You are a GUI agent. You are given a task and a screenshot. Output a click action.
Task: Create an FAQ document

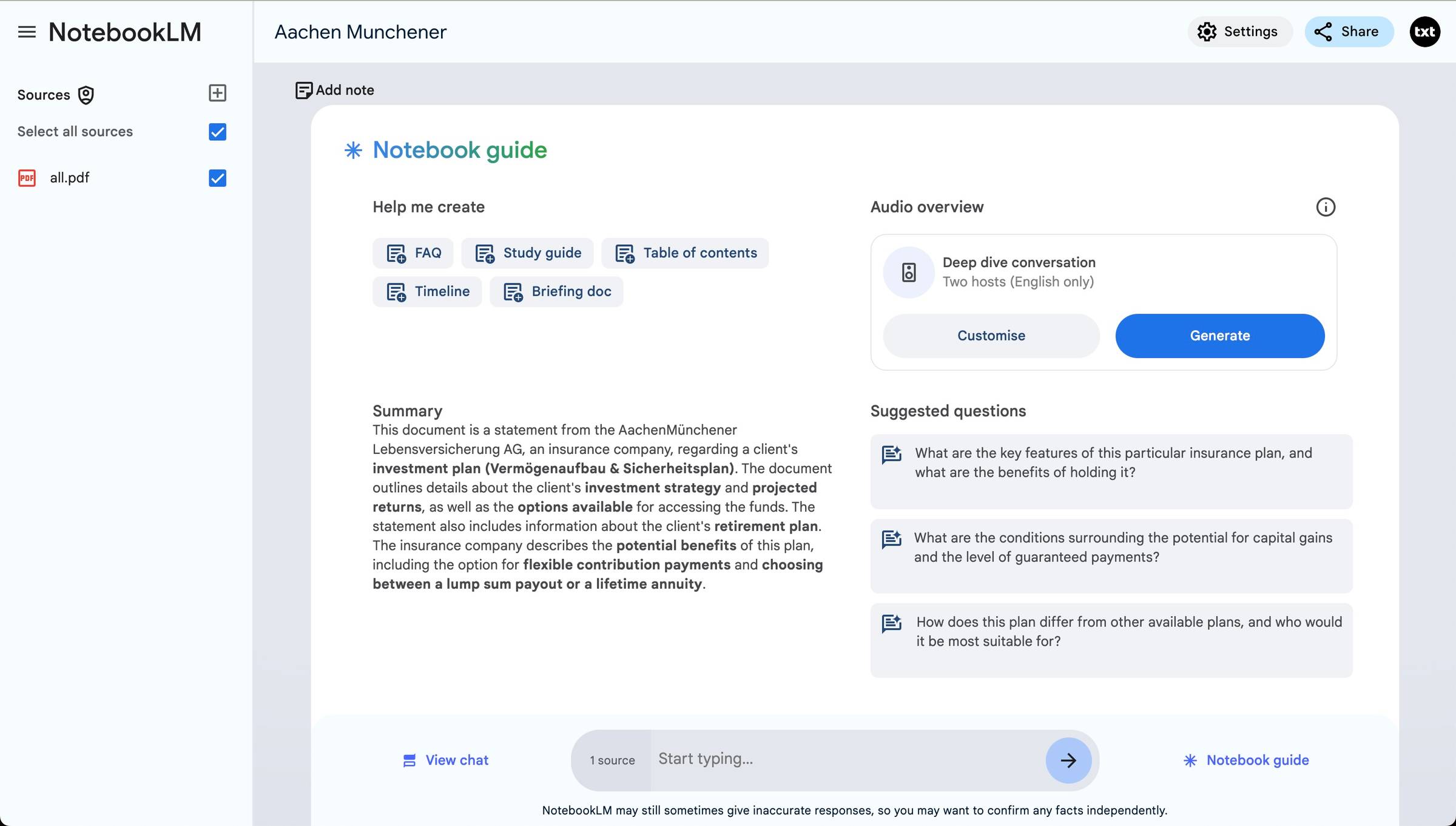coord(413,253)
